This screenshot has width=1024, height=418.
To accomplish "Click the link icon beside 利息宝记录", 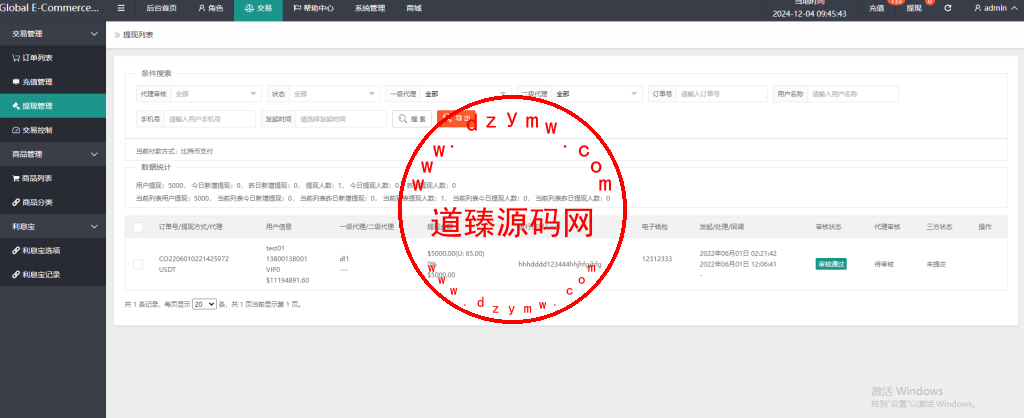I will (16, 274).
